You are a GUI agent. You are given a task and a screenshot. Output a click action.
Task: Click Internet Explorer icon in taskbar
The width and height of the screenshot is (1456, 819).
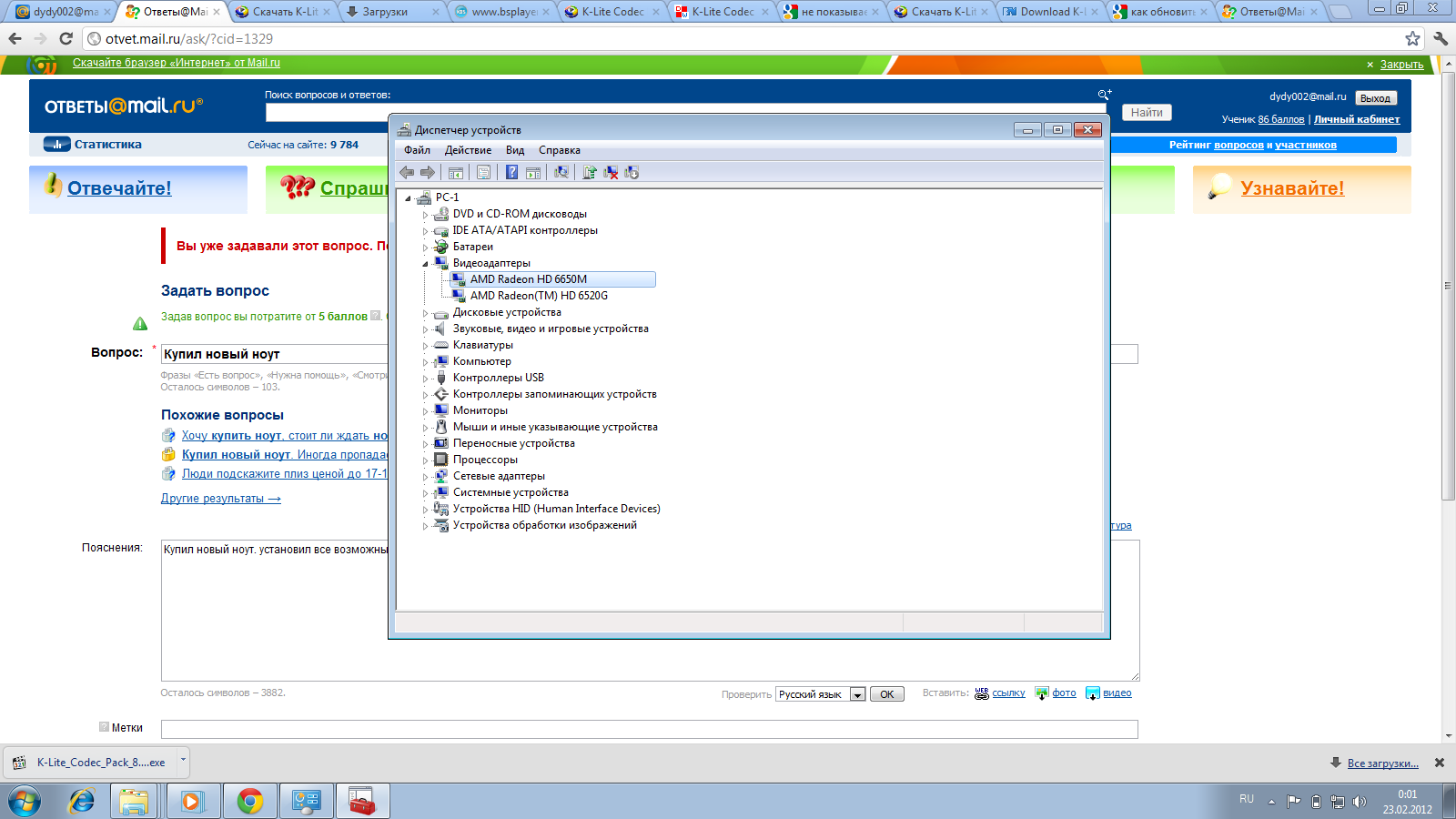pos(82,801)
